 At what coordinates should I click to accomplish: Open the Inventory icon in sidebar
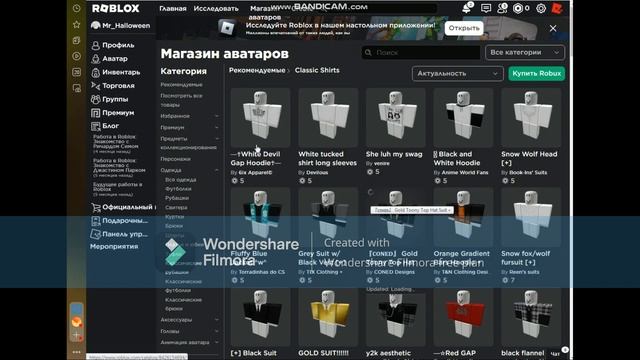96,72
